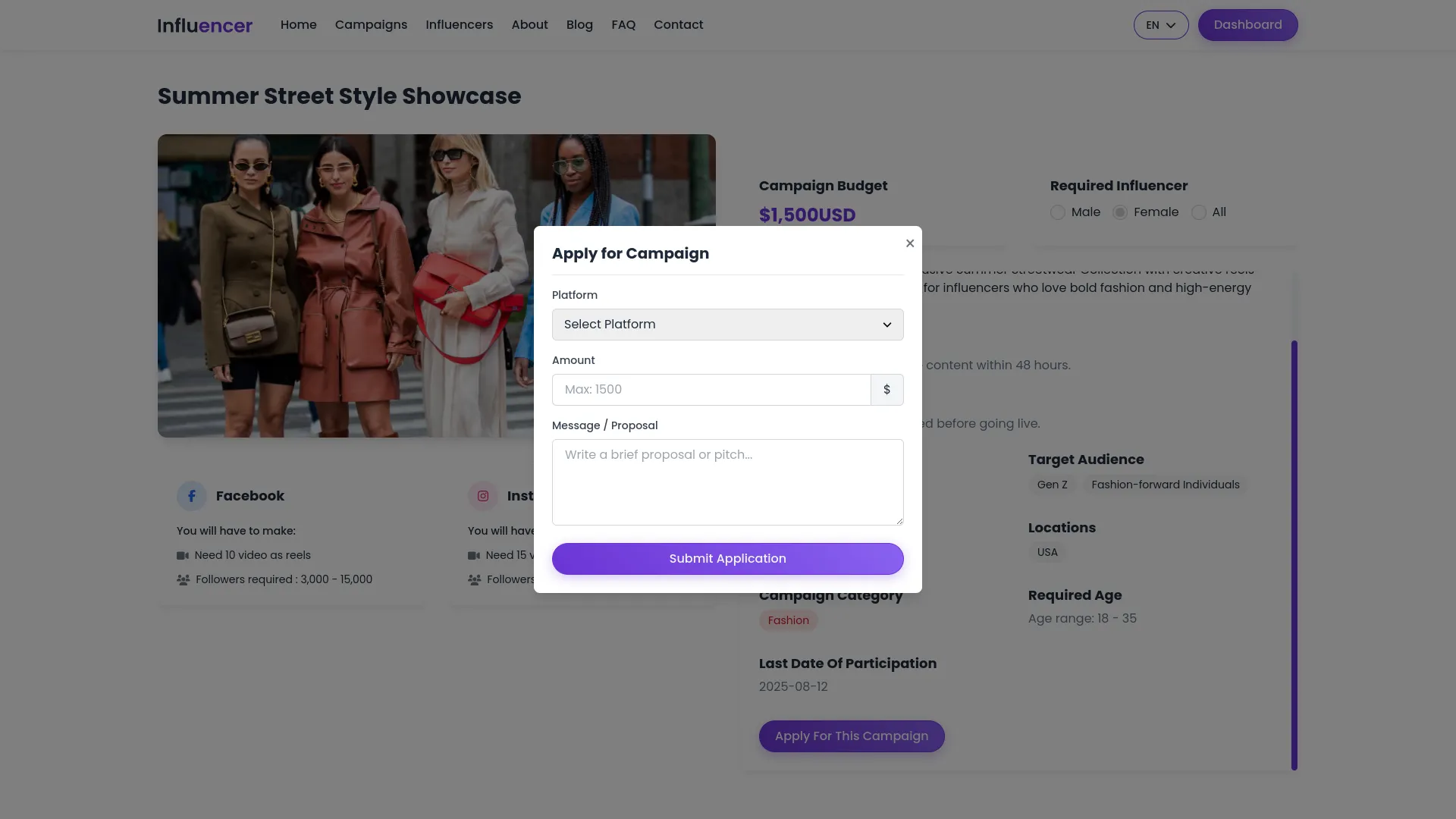Open the Select Platform dropdown
The height and width of the screenshot is (819, 1456).
[727, 325]
